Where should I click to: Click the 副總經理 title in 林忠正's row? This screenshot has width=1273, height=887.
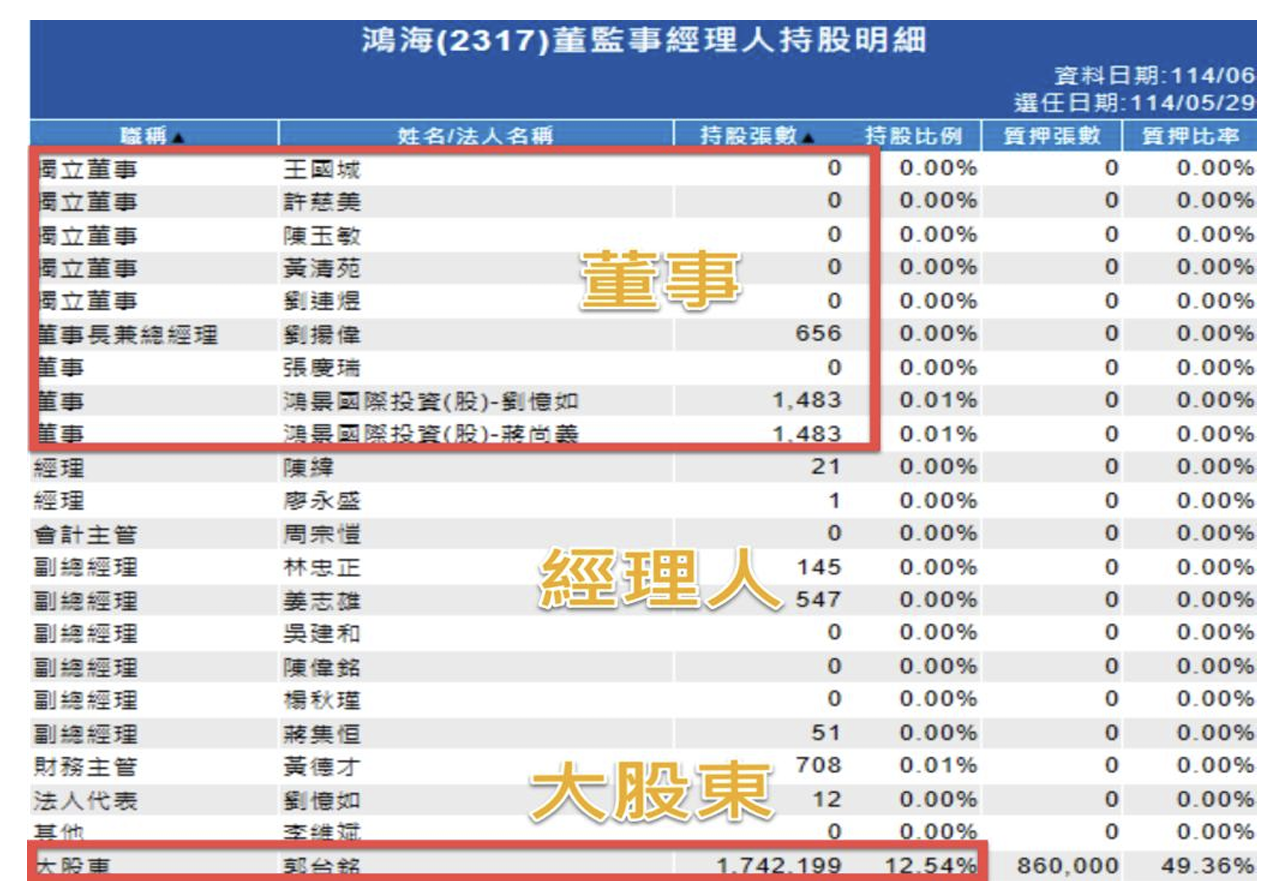(x=84, y=568)
